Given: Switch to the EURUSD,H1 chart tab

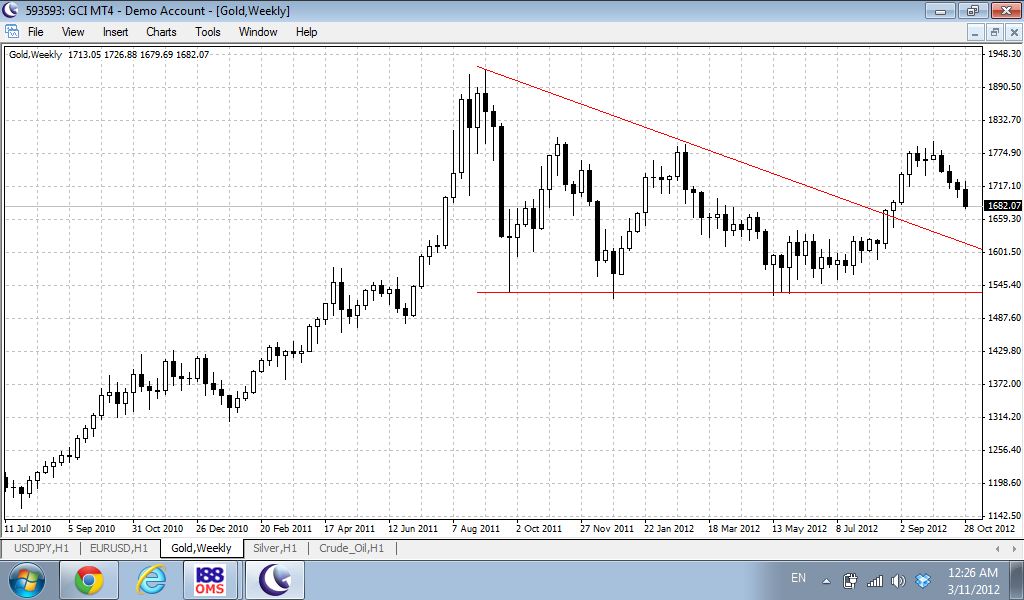Looking at the screenshot, I should [120, 548].
